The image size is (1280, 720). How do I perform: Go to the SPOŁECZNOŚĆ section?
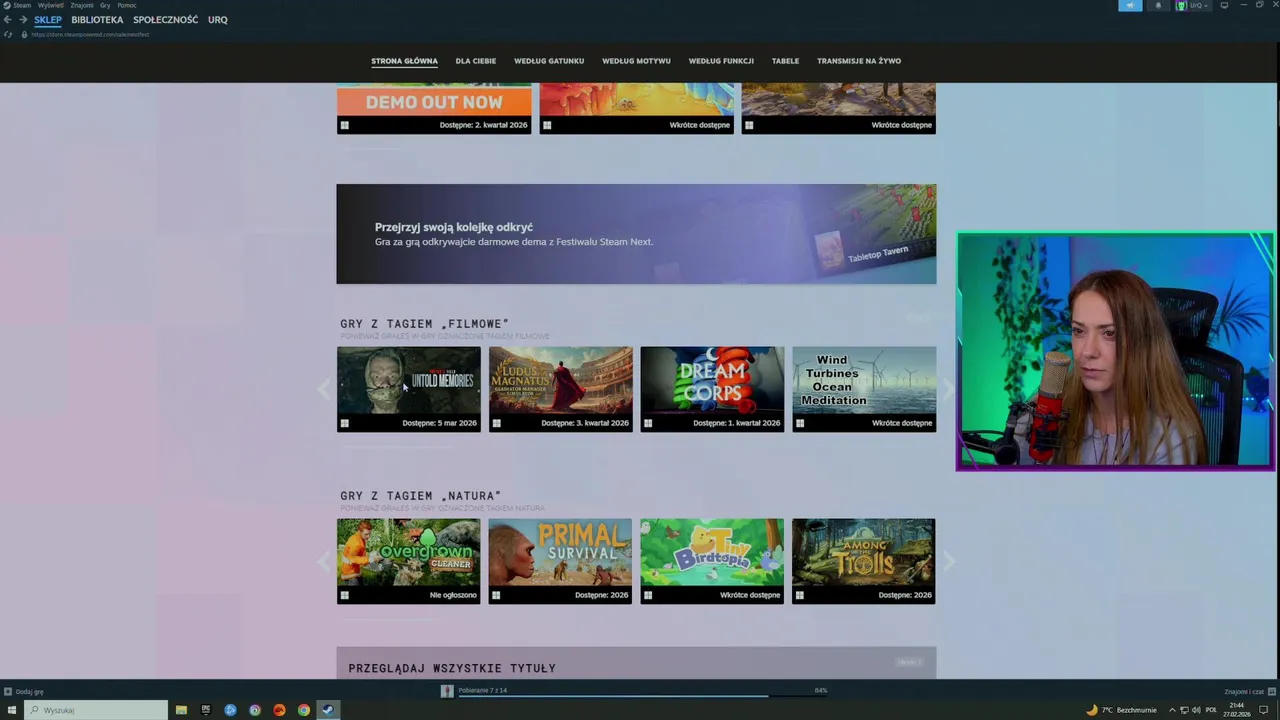point(165,20)
